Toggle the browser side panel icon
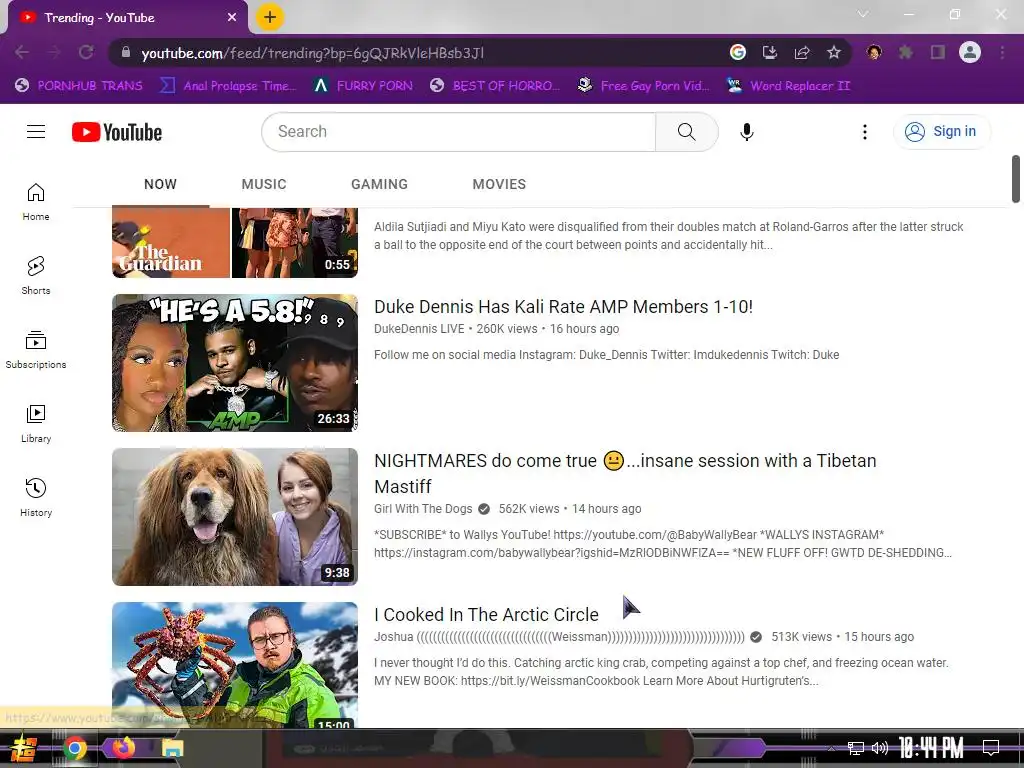 pyautogui.click(x=938, y=52)
